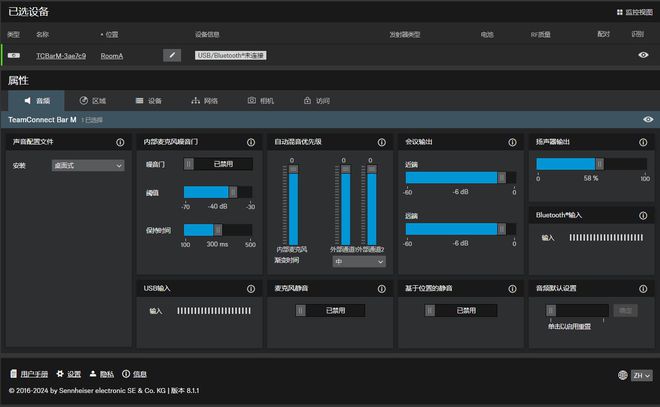Sort by the 位置 column header
The image size is (660, 407).
(x=109, y=35)
